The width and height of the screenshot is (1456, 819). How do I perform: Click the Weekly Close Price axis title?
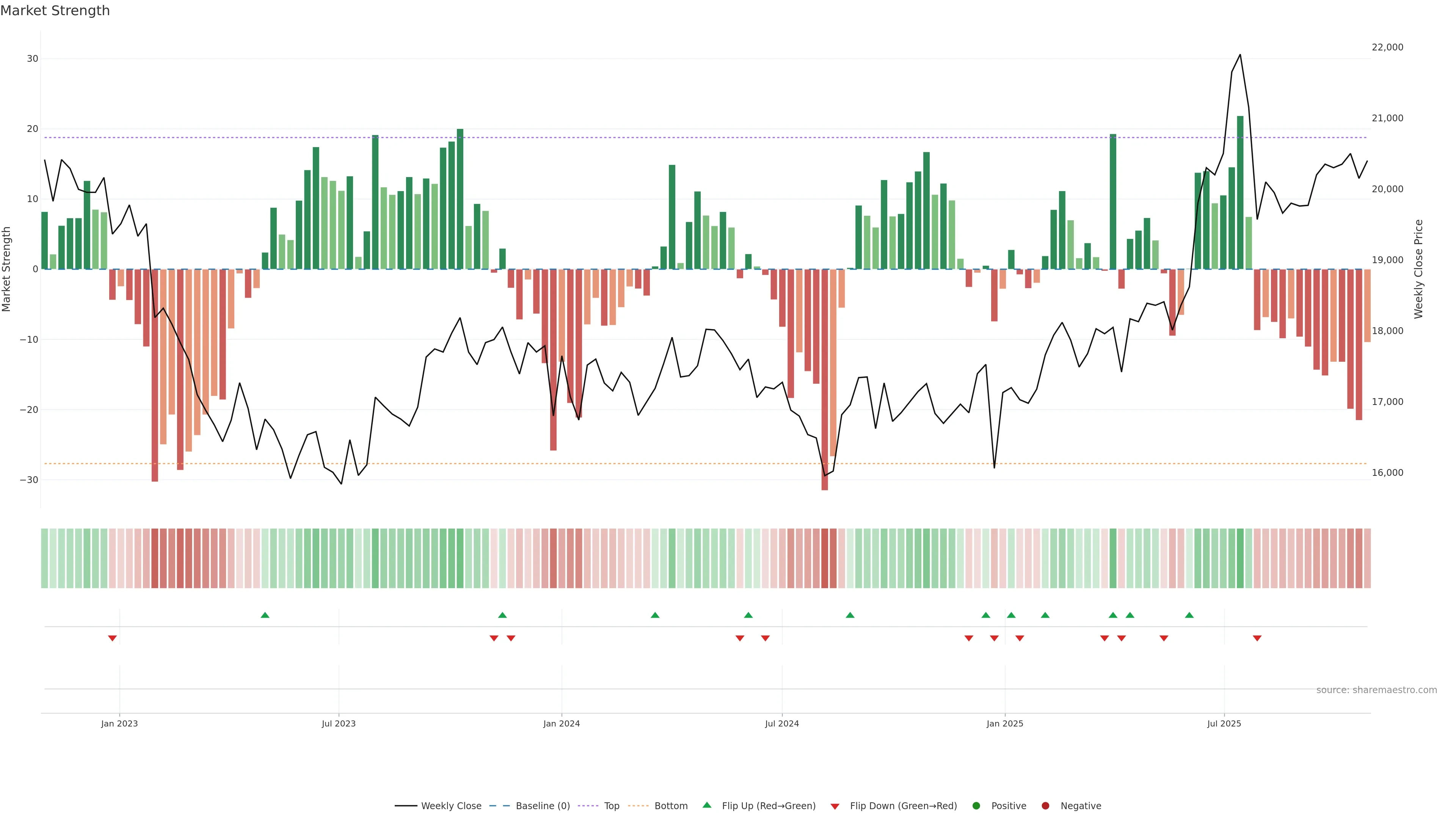click(x=1418, y=269)
